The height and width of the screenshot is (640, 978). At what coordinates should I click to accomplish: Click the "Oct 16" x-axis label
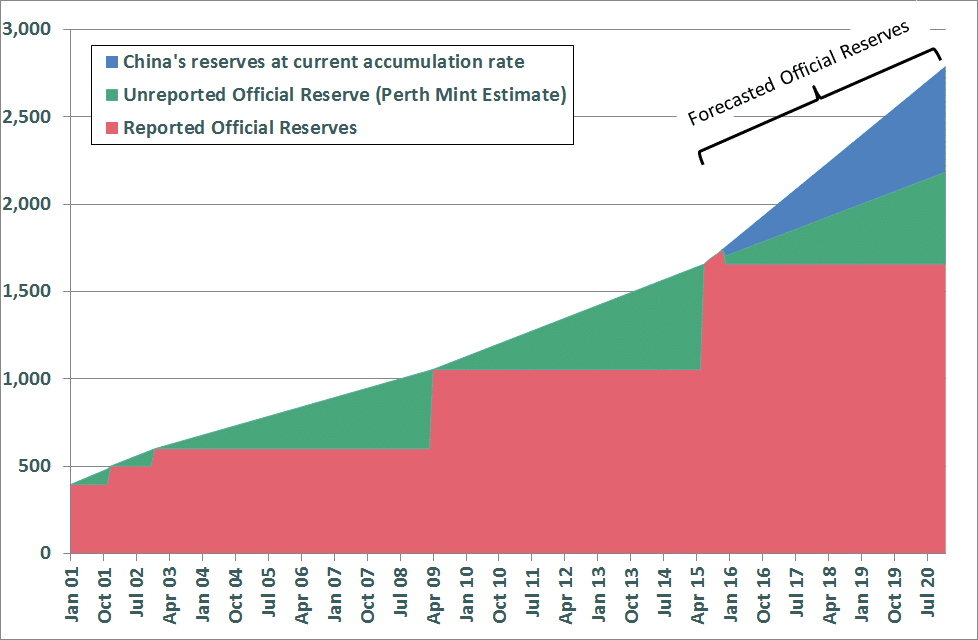[x=763, y=594]
